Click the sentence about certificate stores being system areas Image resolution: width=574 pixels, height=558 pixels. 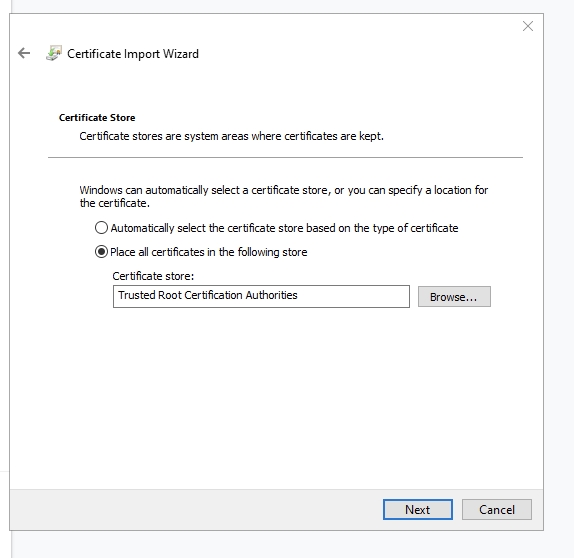231,136
